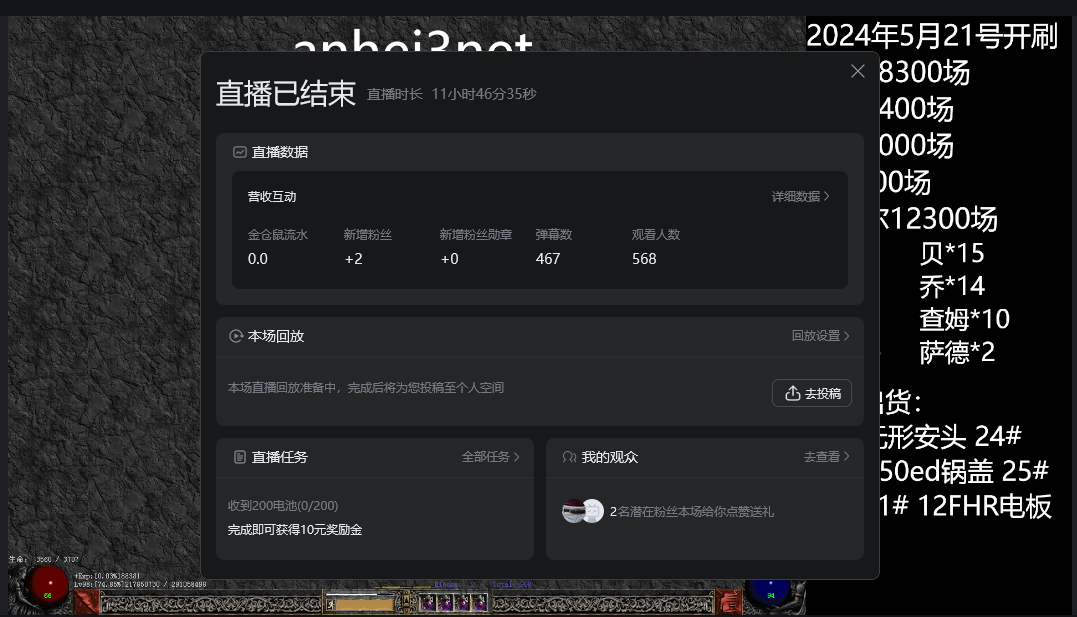The image size is (1077, 617).
Task: Click the blue mana orb in game
Action: [769, 592]
